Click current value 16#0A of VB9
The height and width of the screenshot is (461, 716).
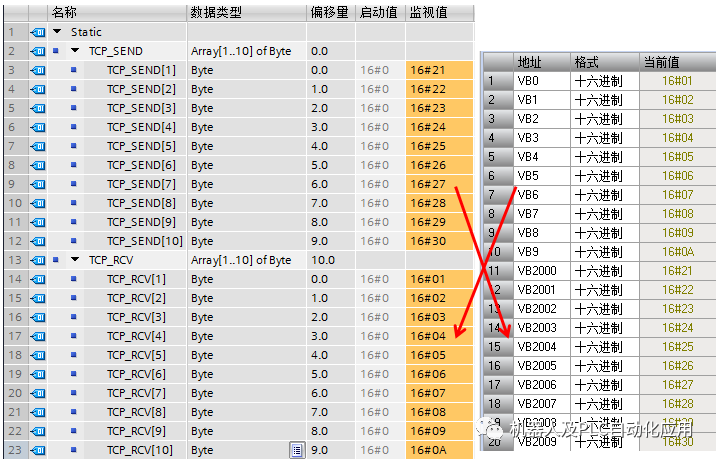pyautogui.click(x=678, y=252)
